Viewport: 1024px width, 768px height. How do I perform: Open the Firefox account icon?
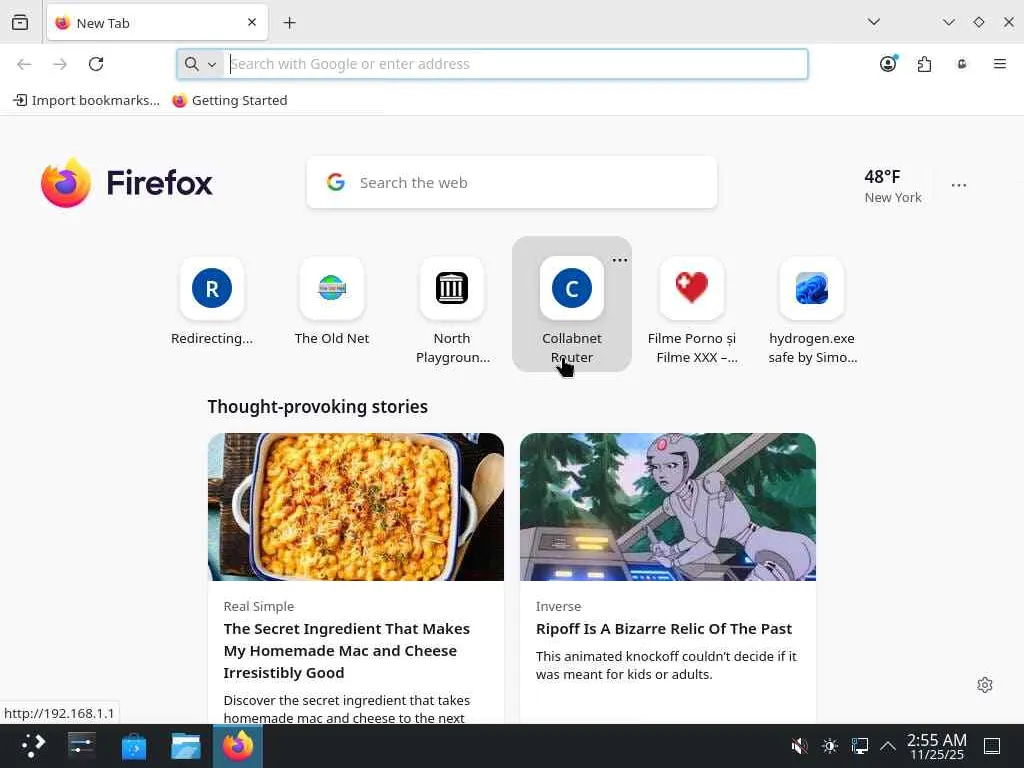pyautogui.click(x=888, y=64)
